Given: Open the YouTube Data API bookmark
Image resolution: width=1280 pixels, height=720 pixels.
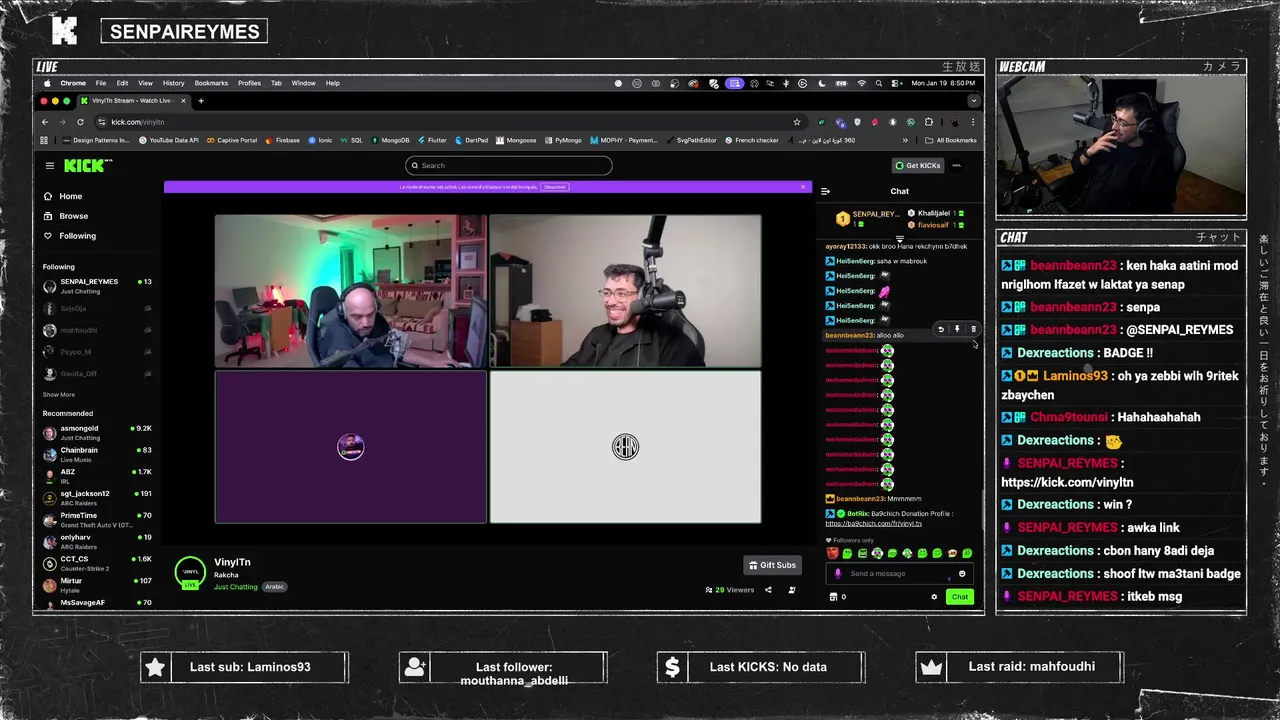Looking at the screenshot, I should click(x=168, y=140).
